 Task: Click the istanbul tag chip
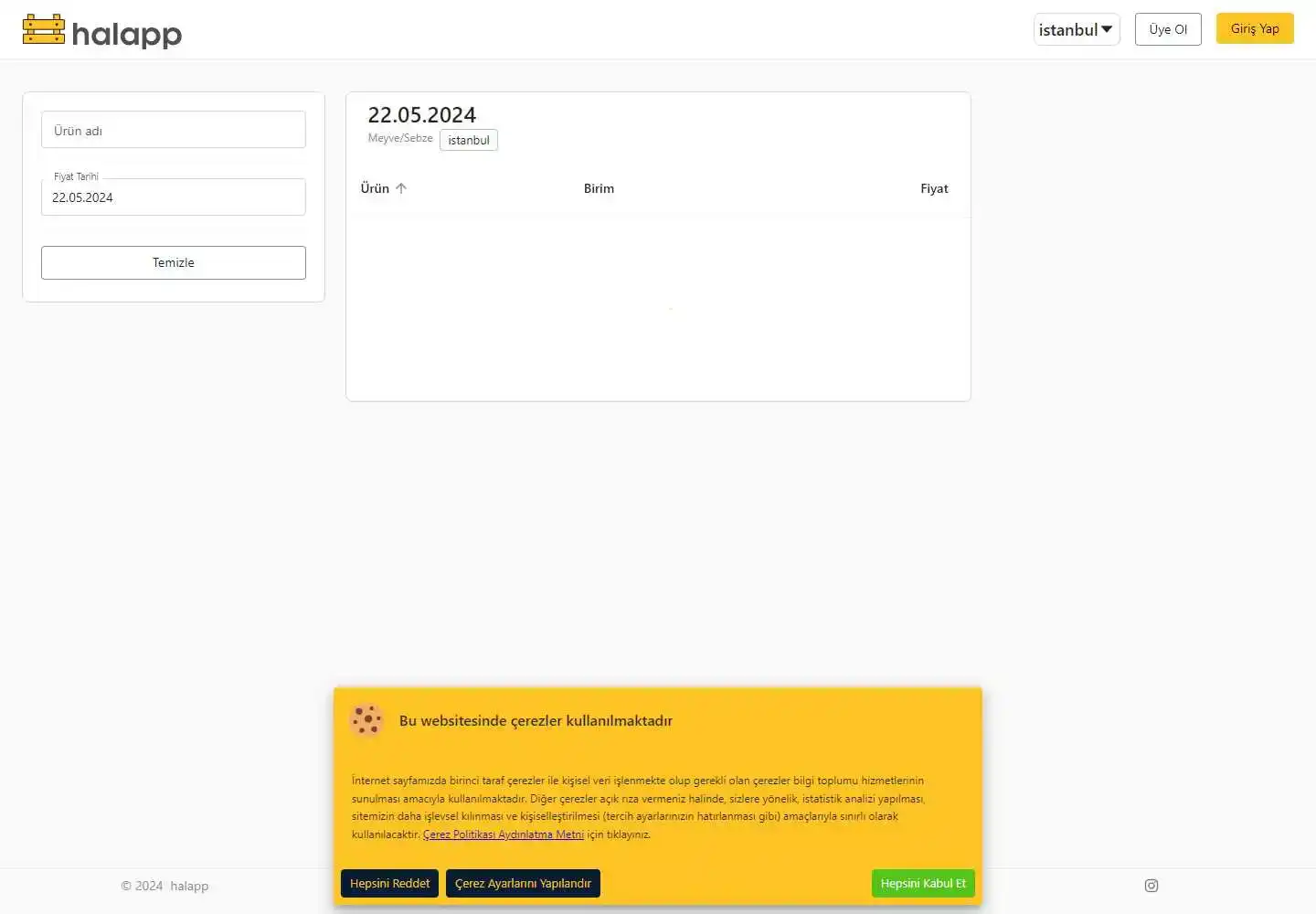pos(469,140)
